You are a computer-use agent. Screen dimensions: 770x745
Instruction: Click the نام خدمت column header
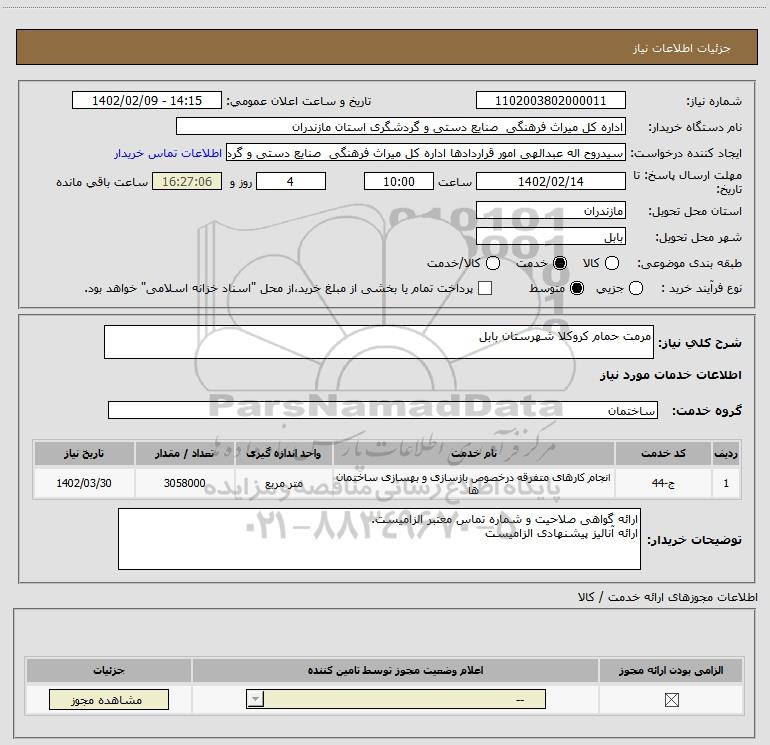(x=474, y=453)
